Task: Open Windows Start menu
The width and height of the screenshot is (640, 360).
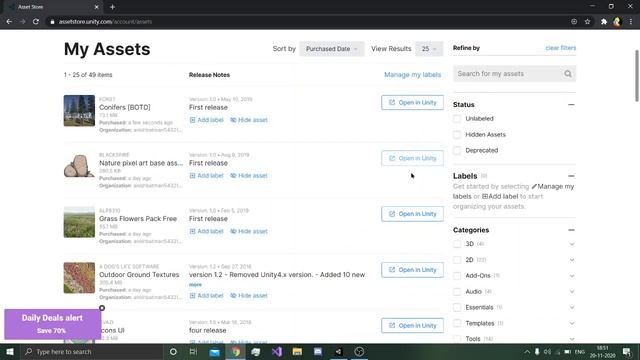Action: coord(9,351)
